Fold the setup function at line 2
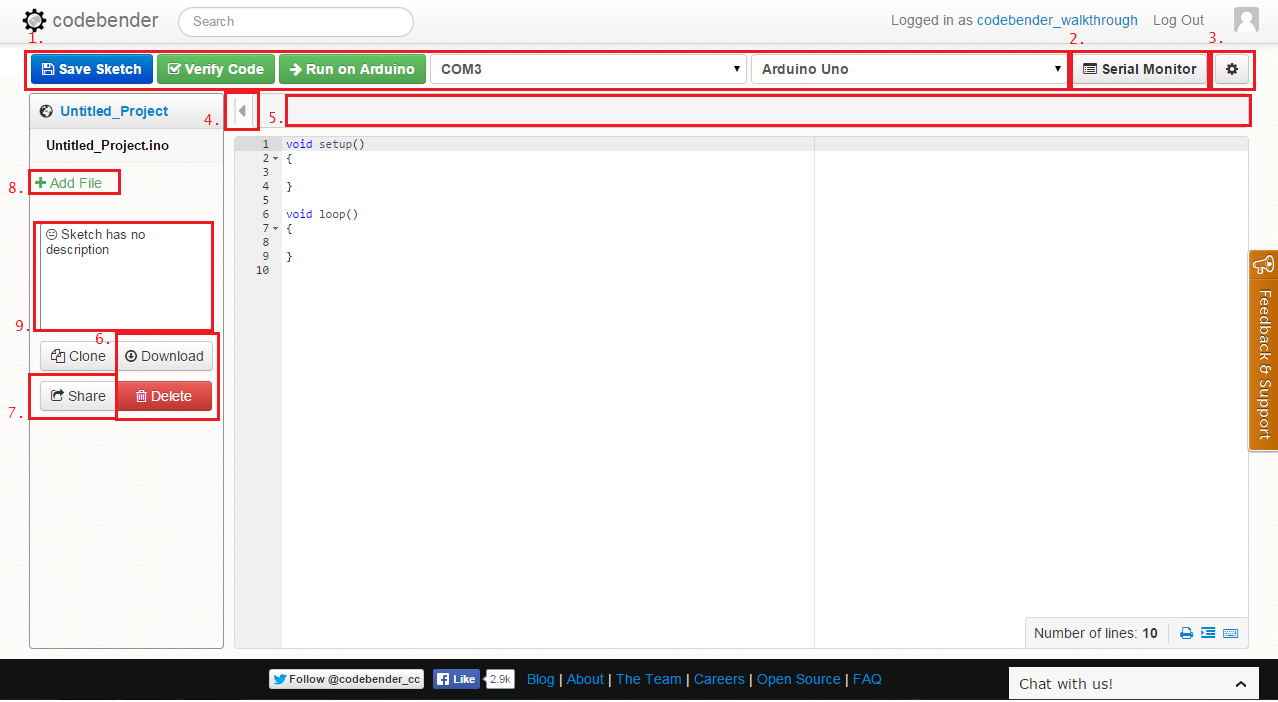 (x=275, y=158)
